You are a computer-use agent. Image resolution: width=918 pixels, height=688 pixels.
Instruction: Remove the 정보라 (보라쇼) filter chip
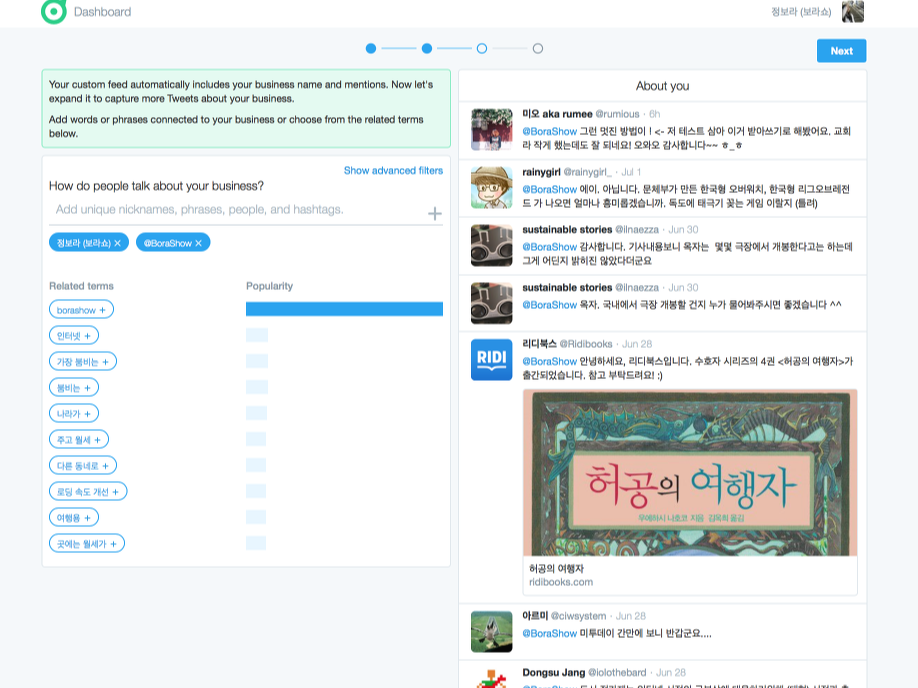(118, 243)
